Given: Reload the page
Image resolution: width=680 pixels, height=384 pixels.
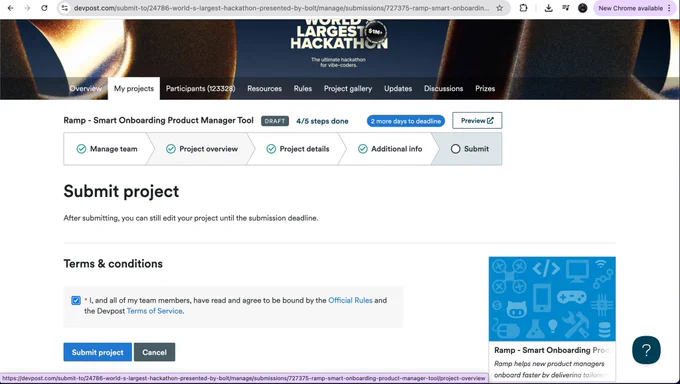Looking at the screenshot, I should 44,8.
